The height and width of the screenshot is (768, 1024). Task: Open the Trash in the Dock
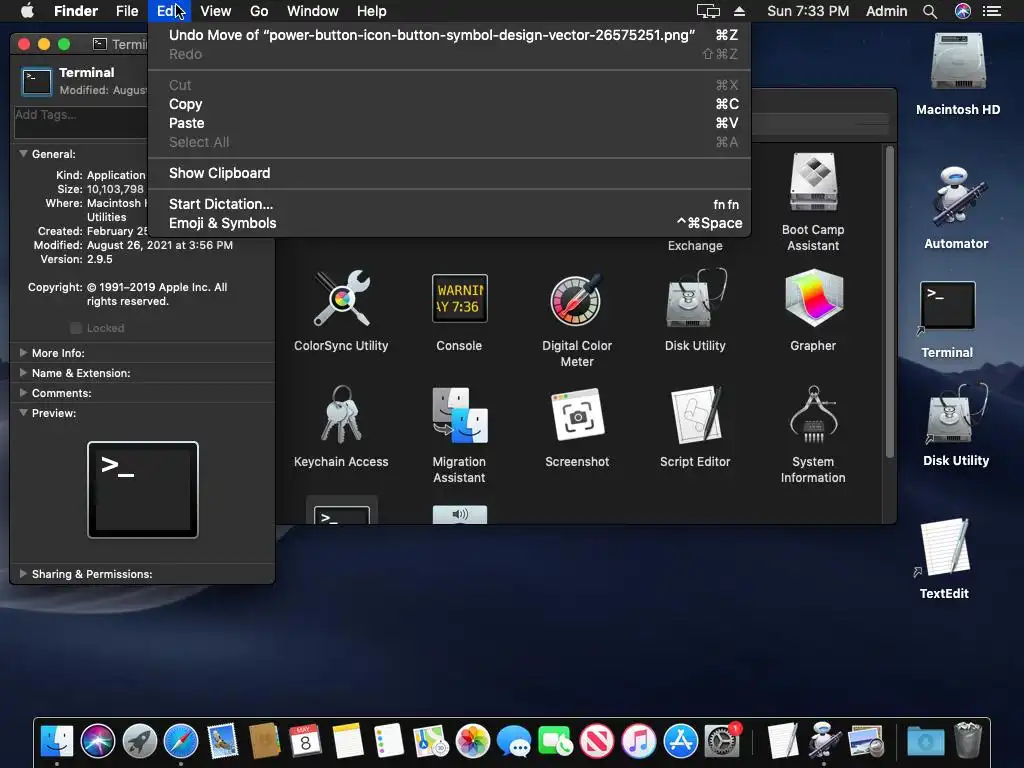point(968,740)
